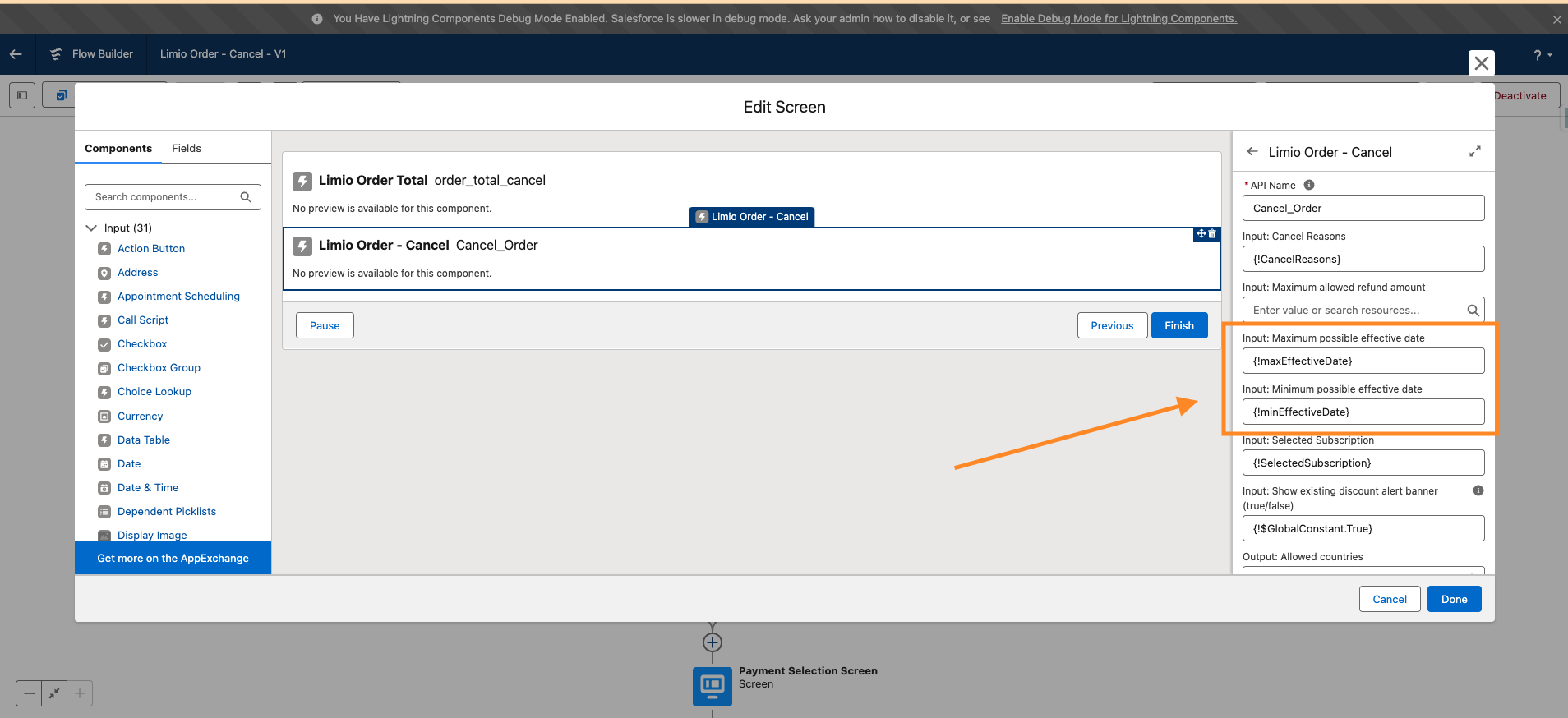Screen dimensions: 1568x718
Task: Show discount alert banner info icon
Action: pyautogui.click(x=1478, y=490)
